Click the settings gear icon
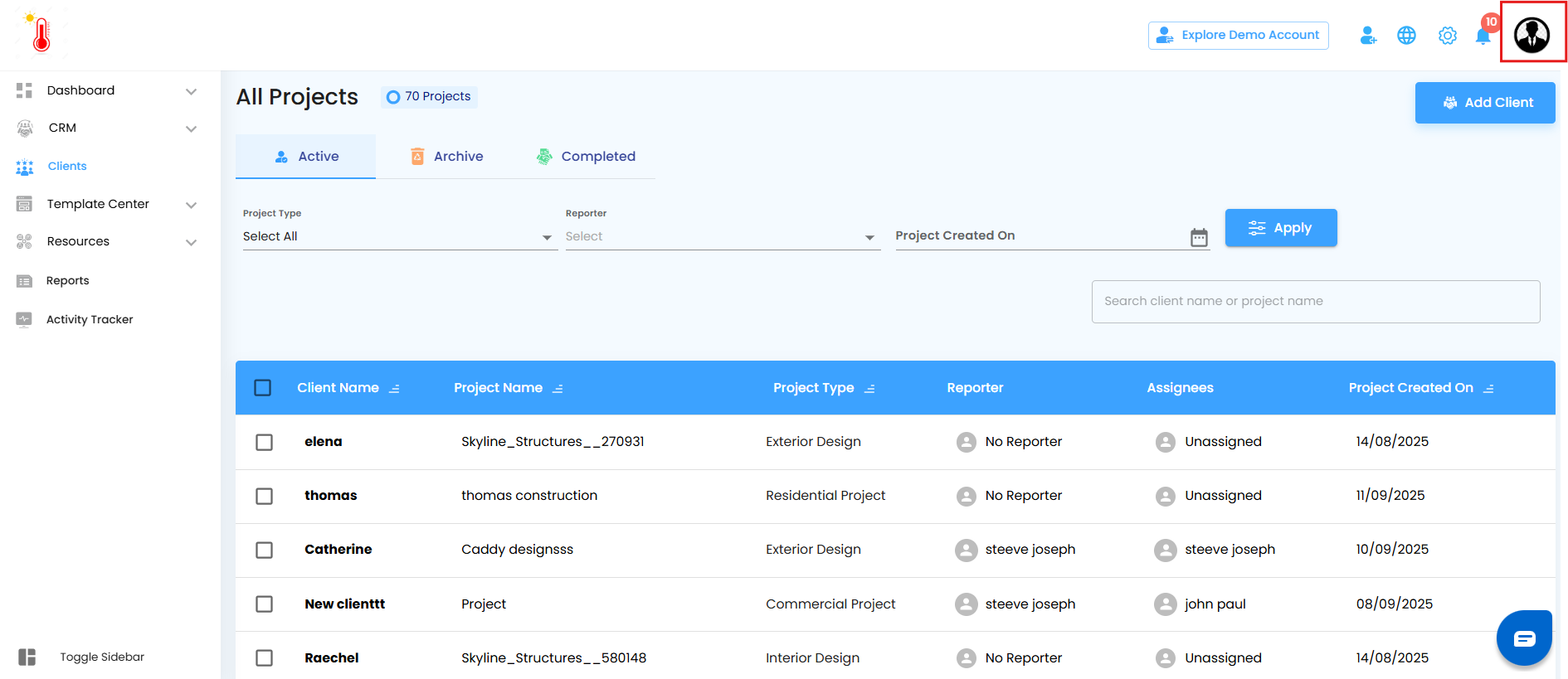Image resolution: width=1568 pixels, height=679 pixels. coord(1447,36)
